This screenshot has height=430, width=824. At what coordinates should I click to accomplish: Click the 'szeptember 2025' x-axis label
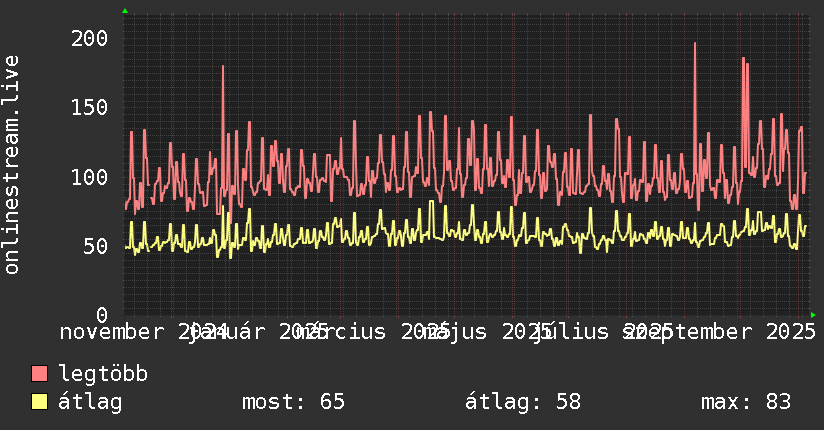pyautogui.click(x=720, y=332)
